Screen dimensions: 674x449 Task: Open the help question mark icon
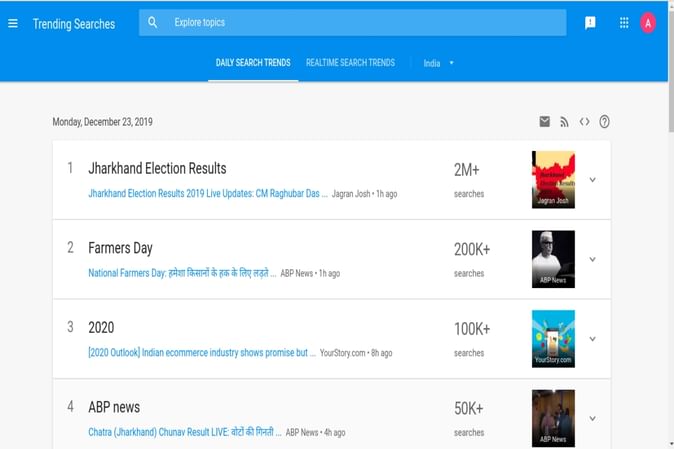pyautogui.click(x=604, y=122)
